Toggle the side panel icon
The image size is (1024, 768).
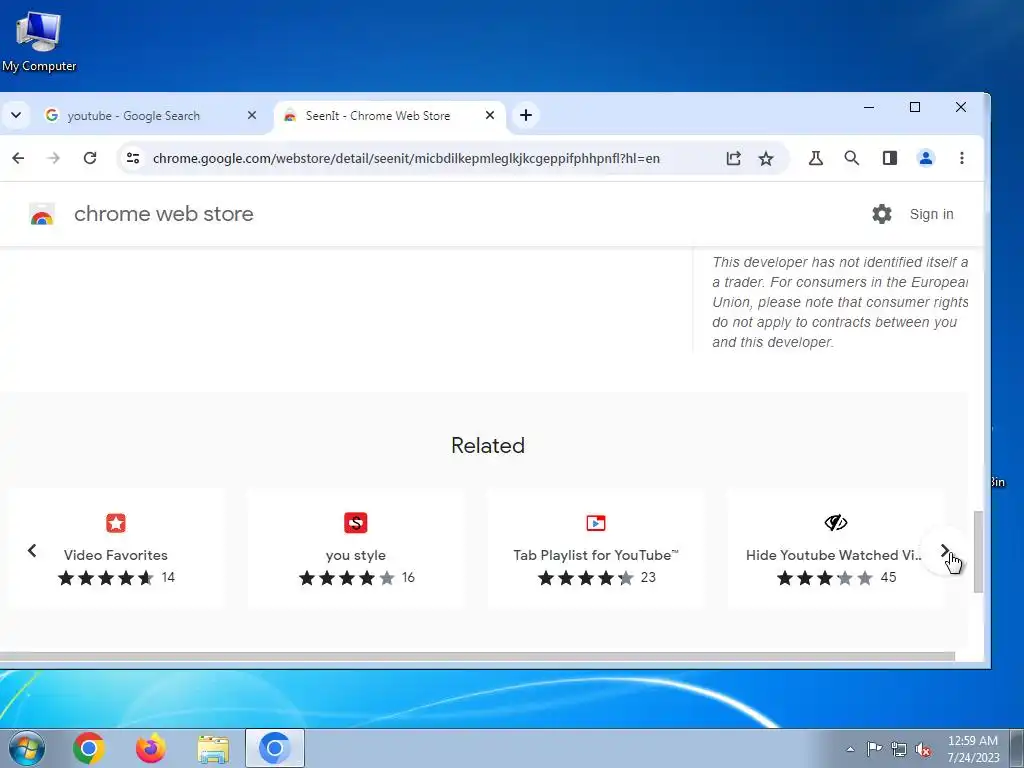click(x=889, y=158)
